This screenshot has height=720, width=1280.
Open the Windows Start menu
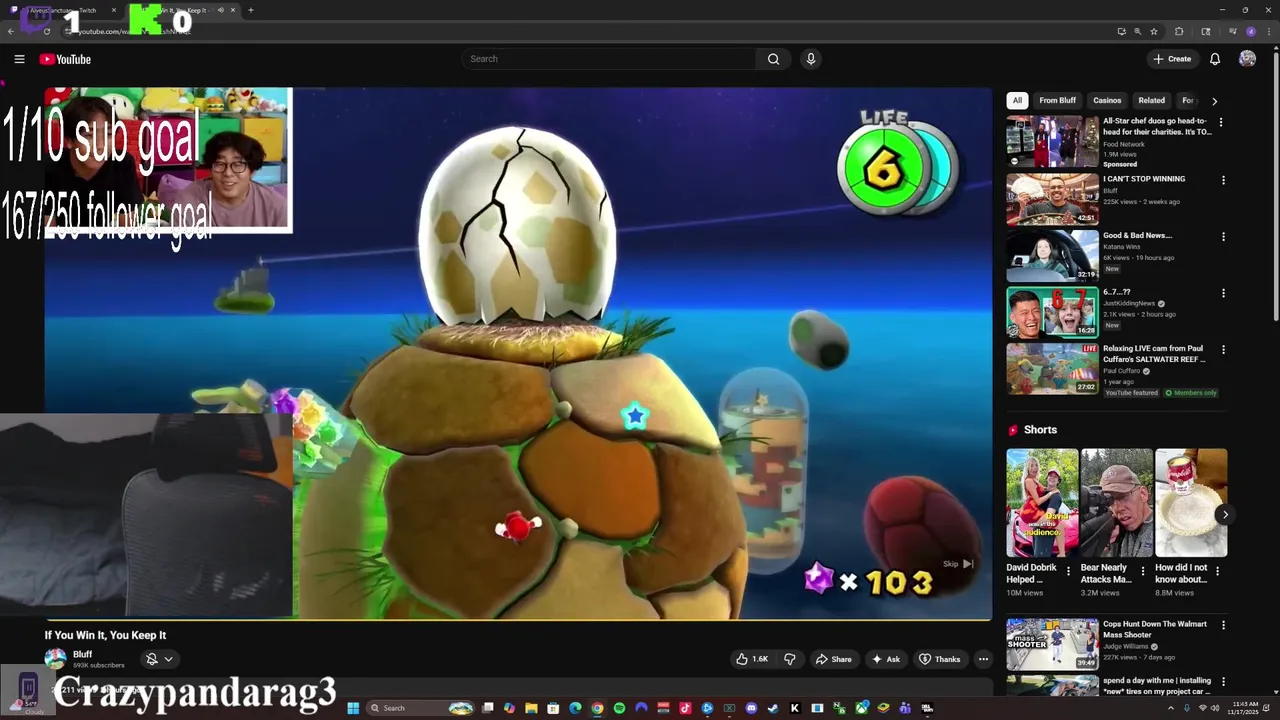pyautogui.click(x=353, y=708)
